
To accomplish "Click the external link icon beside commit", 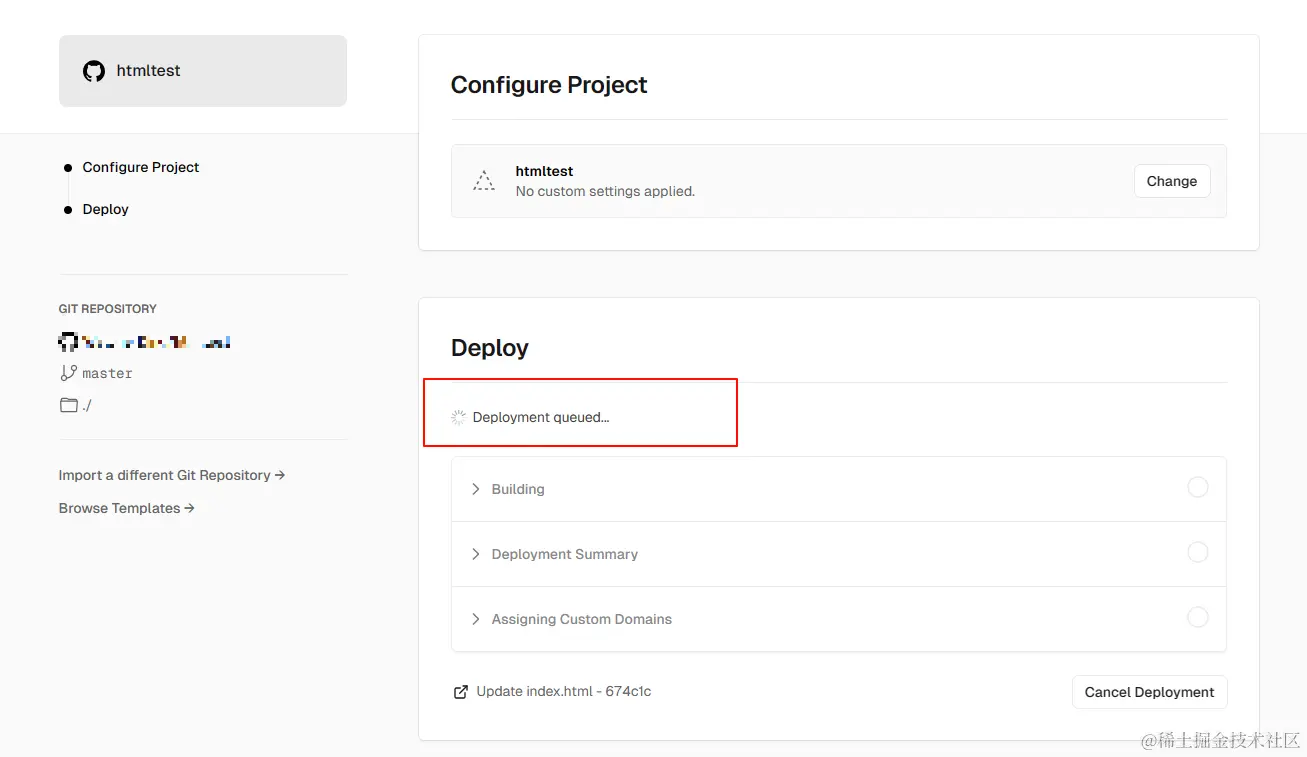I will [x=461, y=692].
